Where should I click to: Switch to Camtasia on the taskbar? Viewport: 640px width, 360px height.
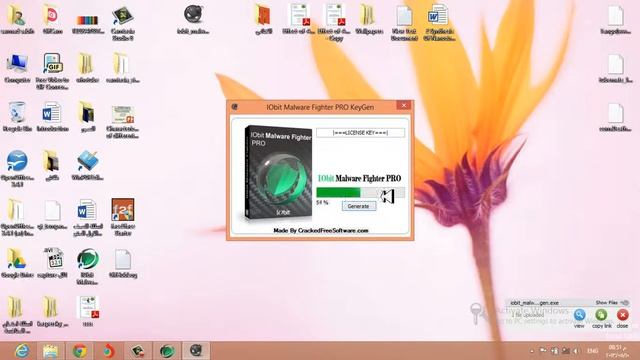(x=138, y=351)
